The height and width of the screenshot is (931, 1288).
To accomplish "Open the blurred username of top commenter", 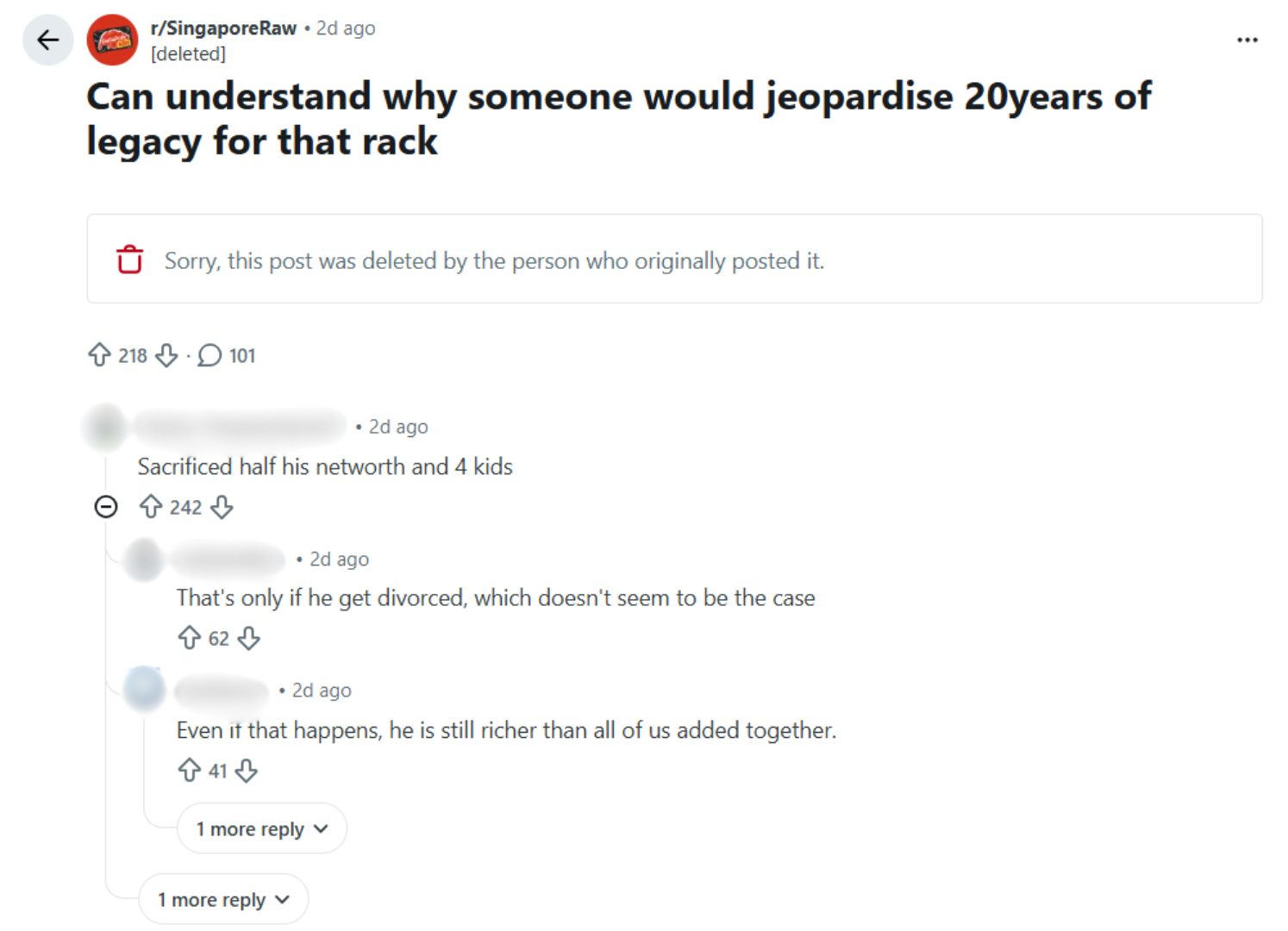I will click(x=240, y=426).
